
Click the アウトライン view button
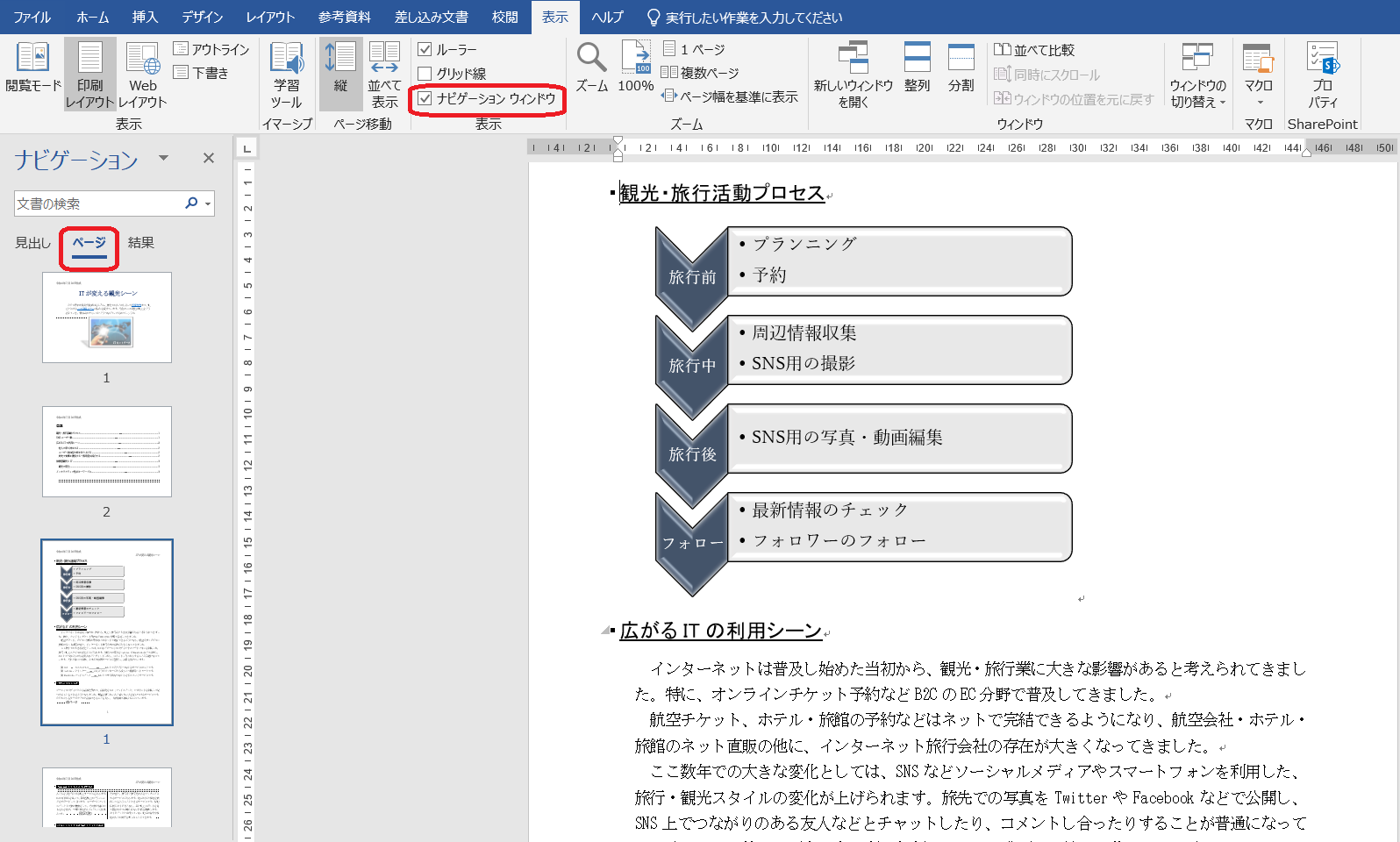[x=211, y=50]
